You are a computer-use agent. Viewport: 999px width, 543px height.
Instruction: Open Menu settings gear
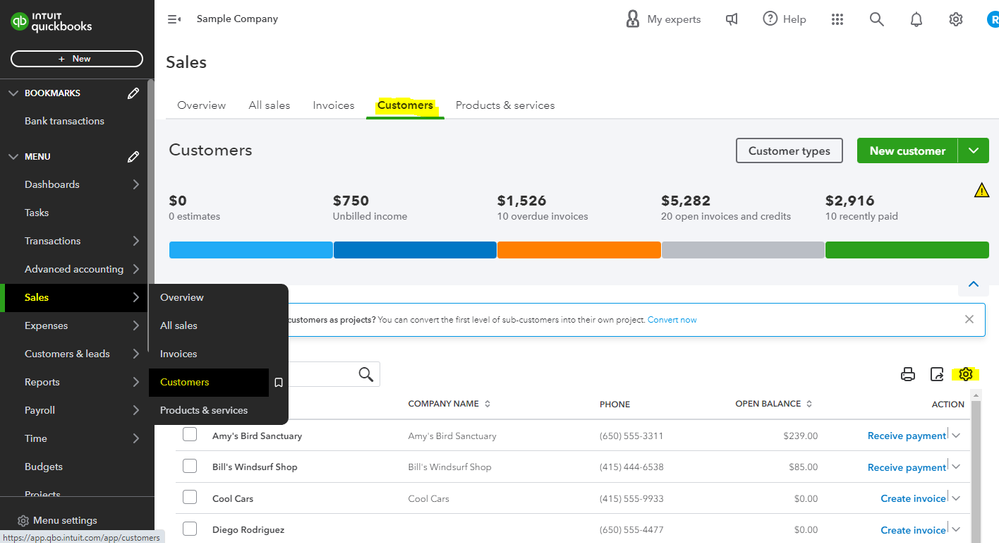click(24, 521)
